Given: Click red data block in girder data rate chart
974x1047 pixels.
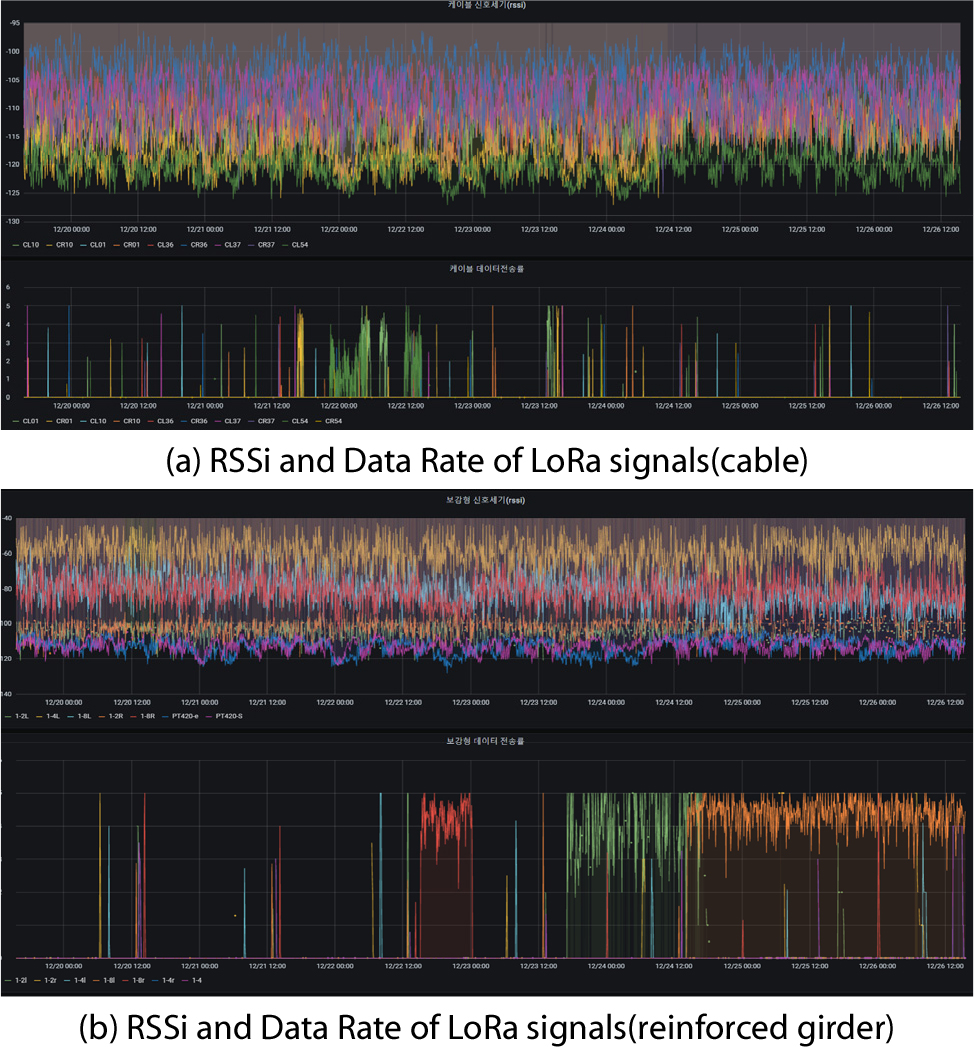Looking at the screenshot, I should pos(447,880).
